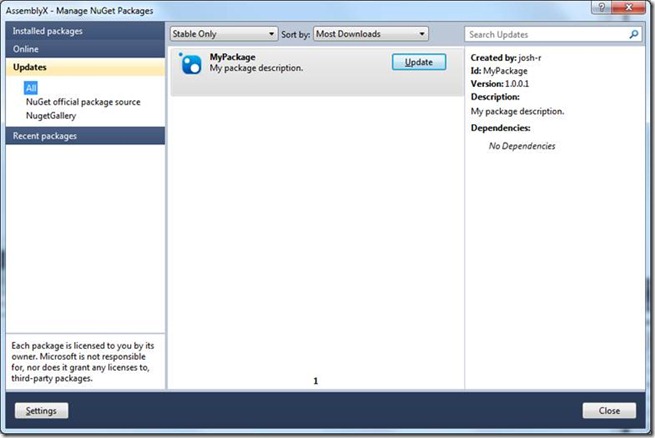Click the Update button for MyPackage
655x438 pixels.
coord(419,62)
